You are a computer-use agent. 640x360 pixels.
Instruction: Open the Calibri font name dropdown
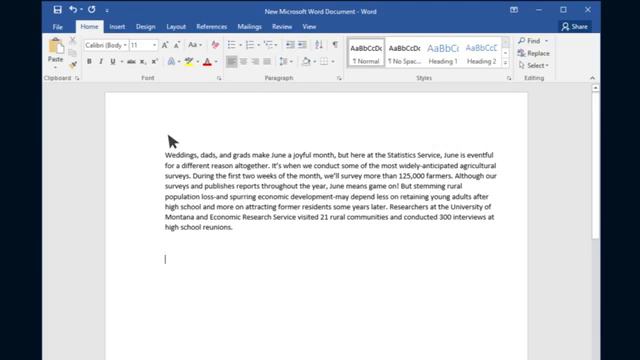(x=125, y=45)
